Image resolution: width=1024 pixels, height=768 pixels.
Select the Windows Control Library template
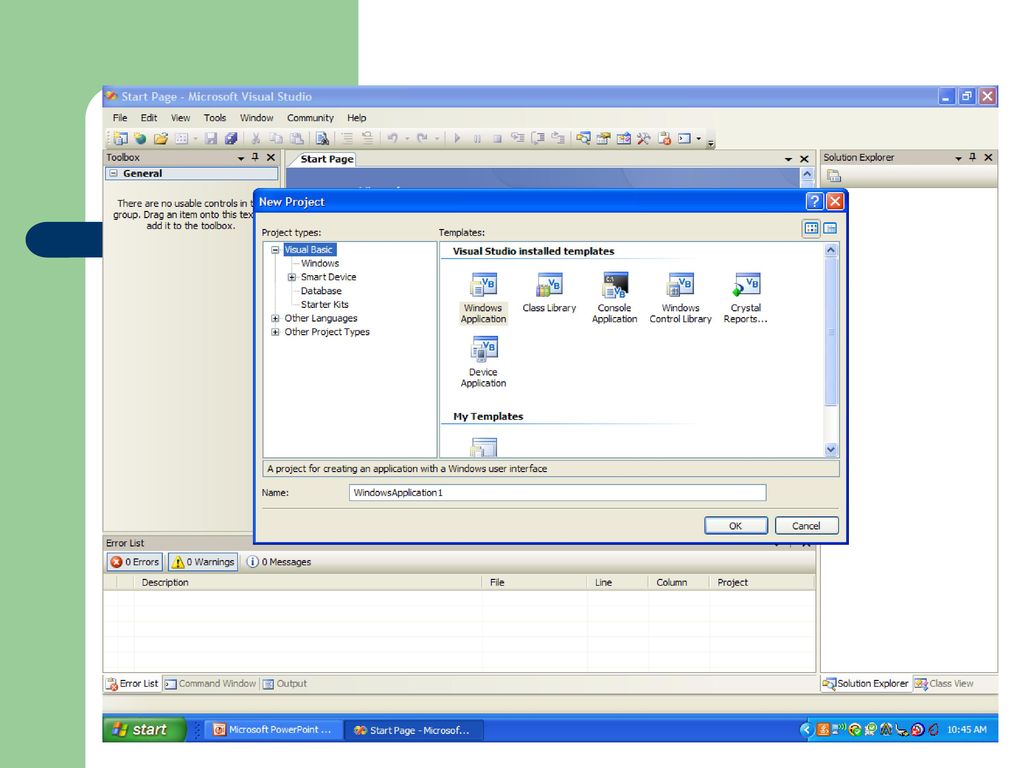coord(680,298)
